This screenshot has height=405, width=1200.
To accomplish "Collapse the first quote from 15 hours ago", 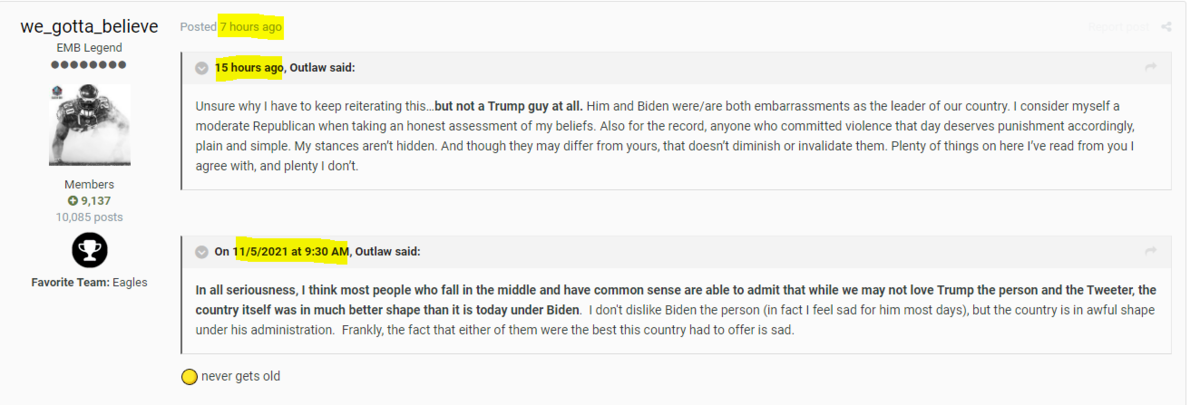I will (x=201, y=68).
